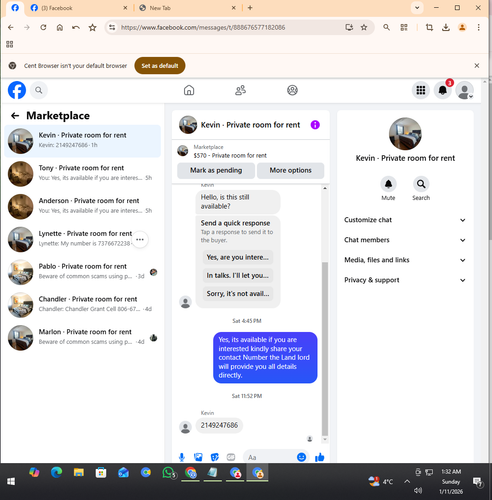Open Marlon - Private room for rent chat

click(83, 338)
